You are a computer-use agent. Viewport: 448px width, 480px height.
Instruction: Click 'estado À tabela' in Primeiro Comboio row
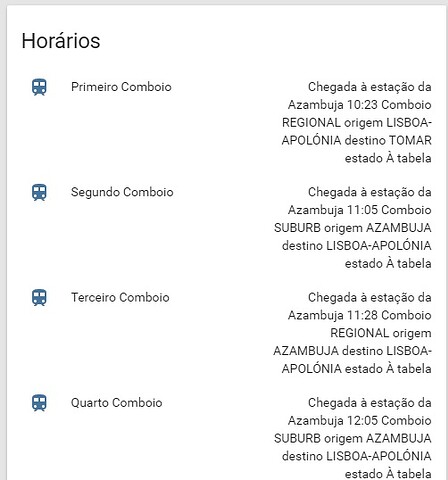tap(388, 158)
